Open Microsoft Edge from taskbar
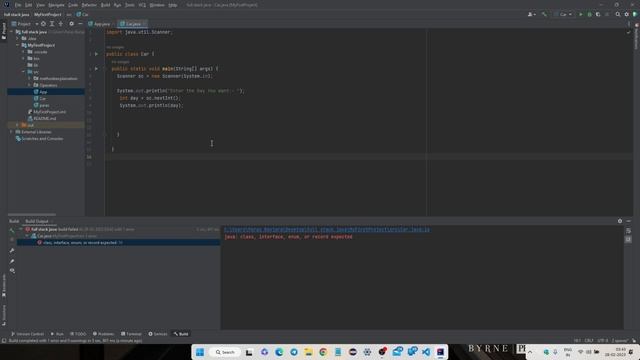 [279, 352]
